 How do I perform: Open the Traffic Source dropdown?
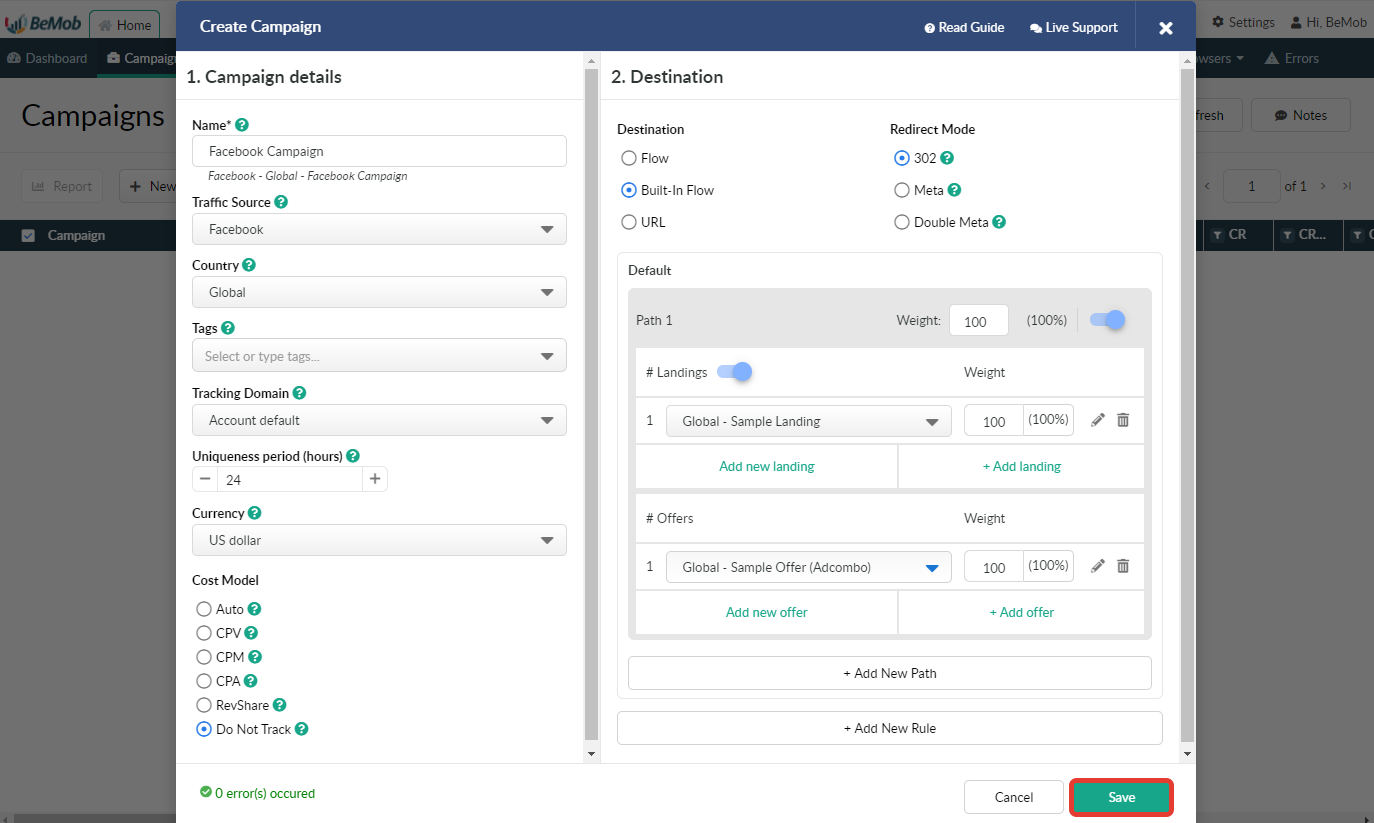click(x=379, y=229)
